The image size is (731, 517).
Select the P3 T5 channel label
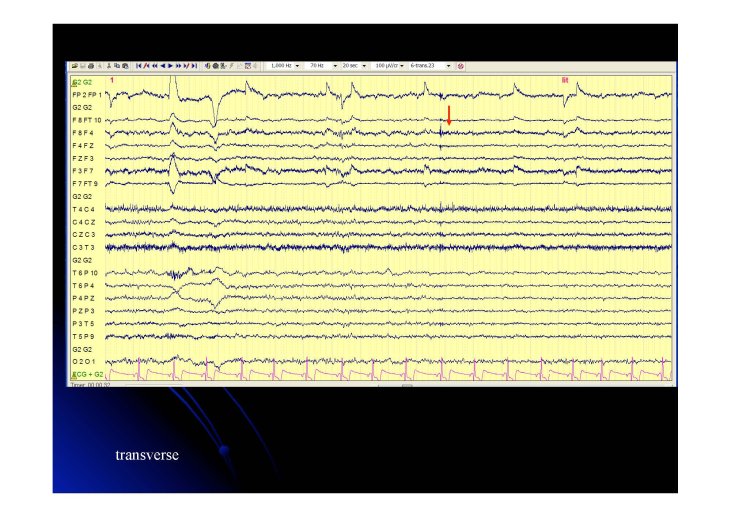83,324
